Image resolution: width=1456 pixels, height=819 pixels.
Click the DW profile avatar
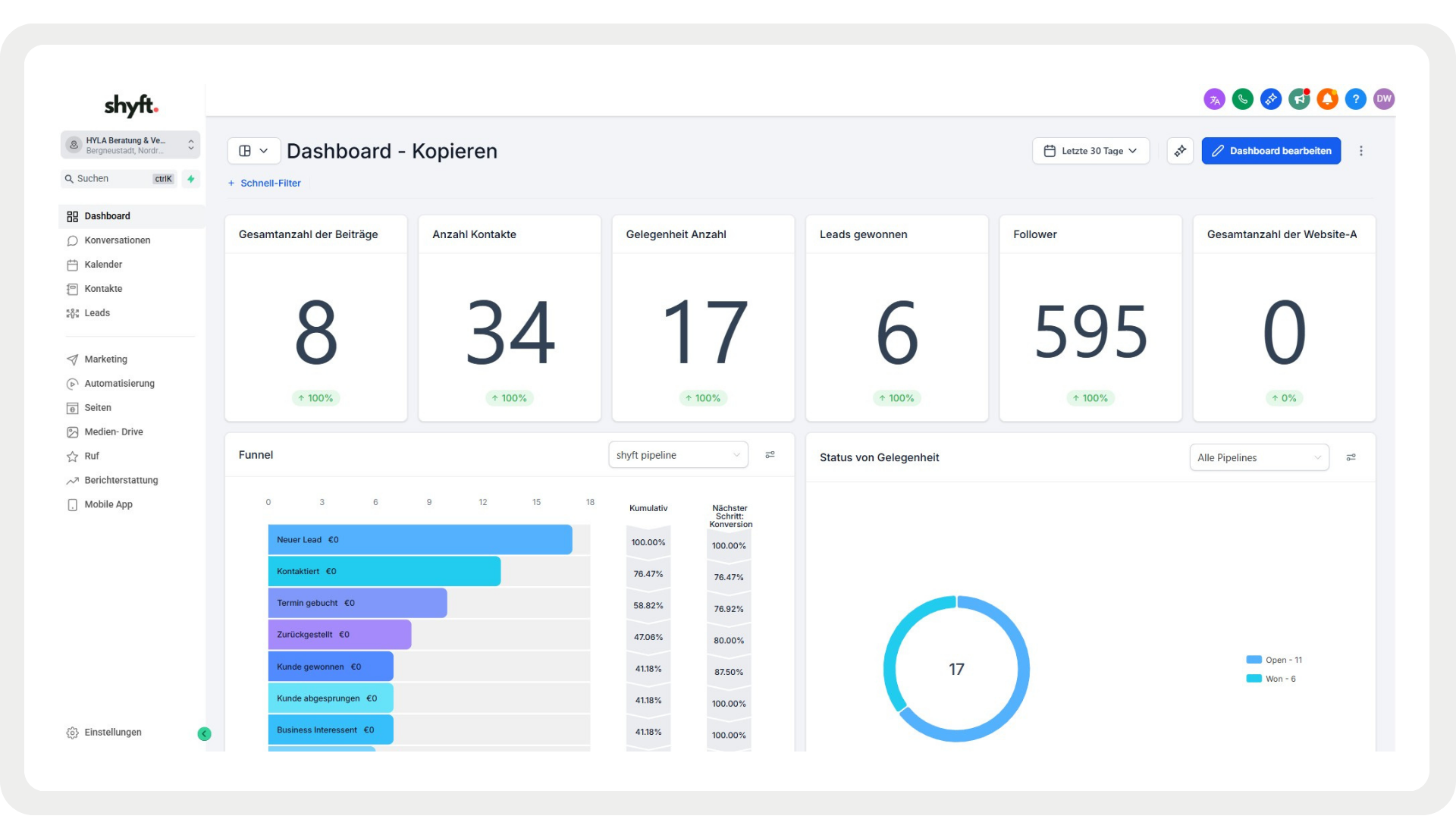1384,99
